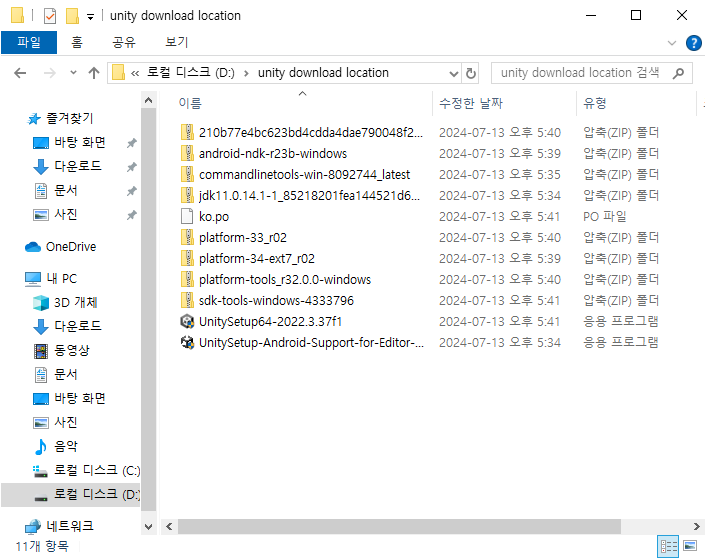Select 로컬 디스크 (C:) drive
This screenshot has width=706, height=559.
[x=86, y=470]
